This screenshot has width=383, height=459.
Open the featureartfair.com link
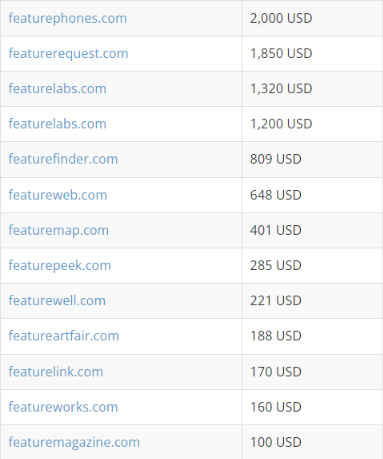tap(64, 336)
